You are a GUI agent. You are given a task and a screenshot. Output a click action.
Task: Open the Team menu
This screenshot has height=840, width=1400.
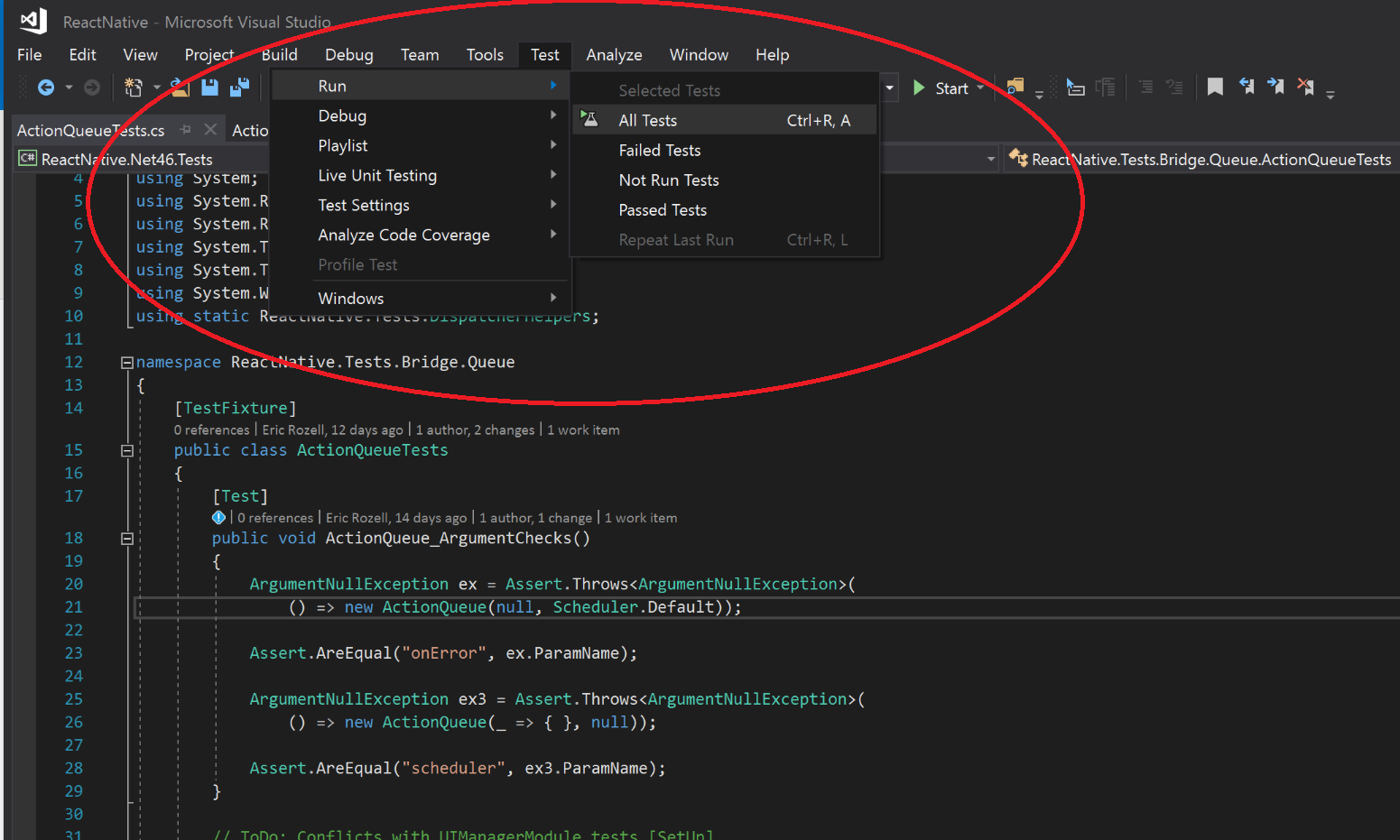(420, 55)
